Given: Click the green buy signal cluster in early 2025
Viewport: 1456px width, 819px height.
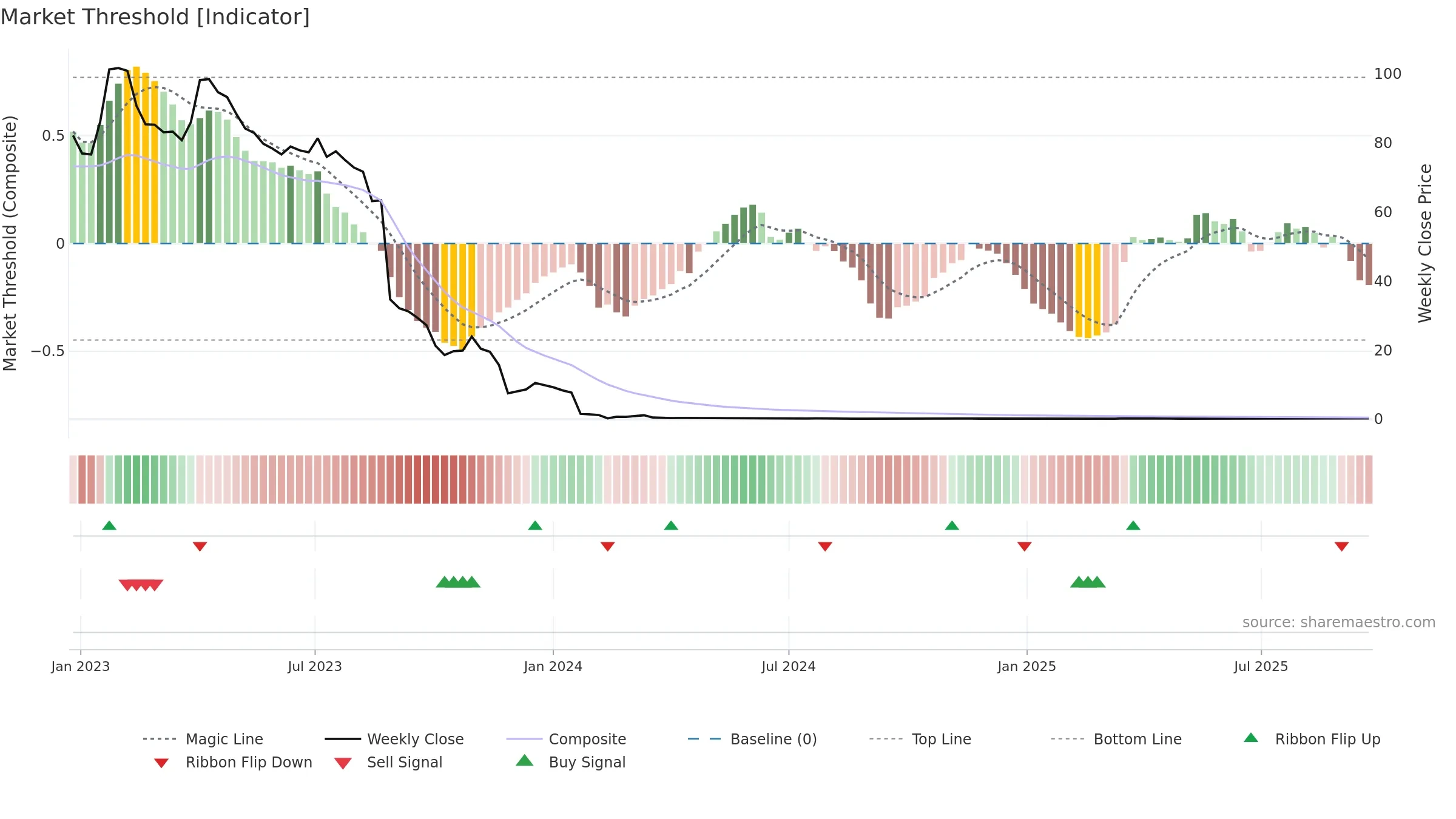Looking at the screenshot, I should coord(1088,582).
